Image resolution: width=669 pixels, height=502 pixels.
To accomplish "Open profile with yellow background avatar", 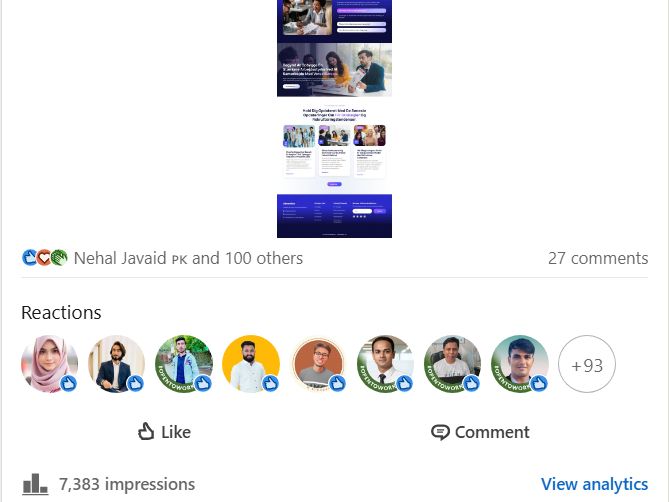I will point(251,364).
